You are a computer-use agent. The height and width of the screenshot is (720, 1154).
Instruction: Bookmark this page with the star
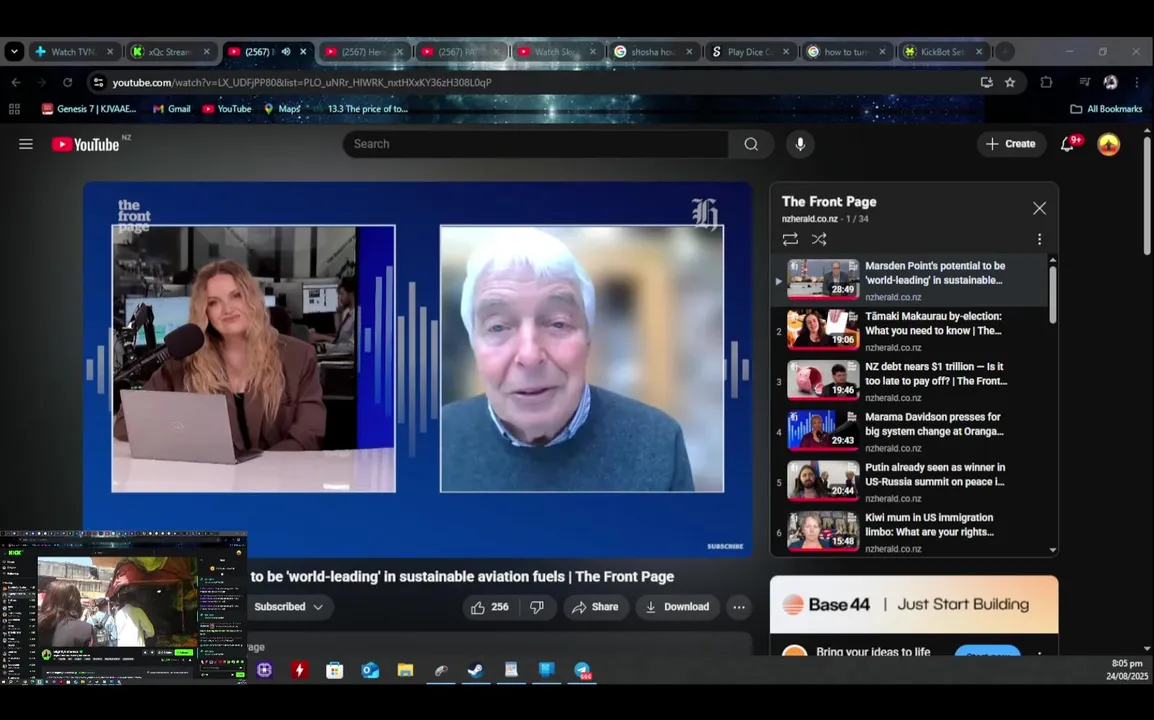pyautogui.click(x=1010, y=82)
